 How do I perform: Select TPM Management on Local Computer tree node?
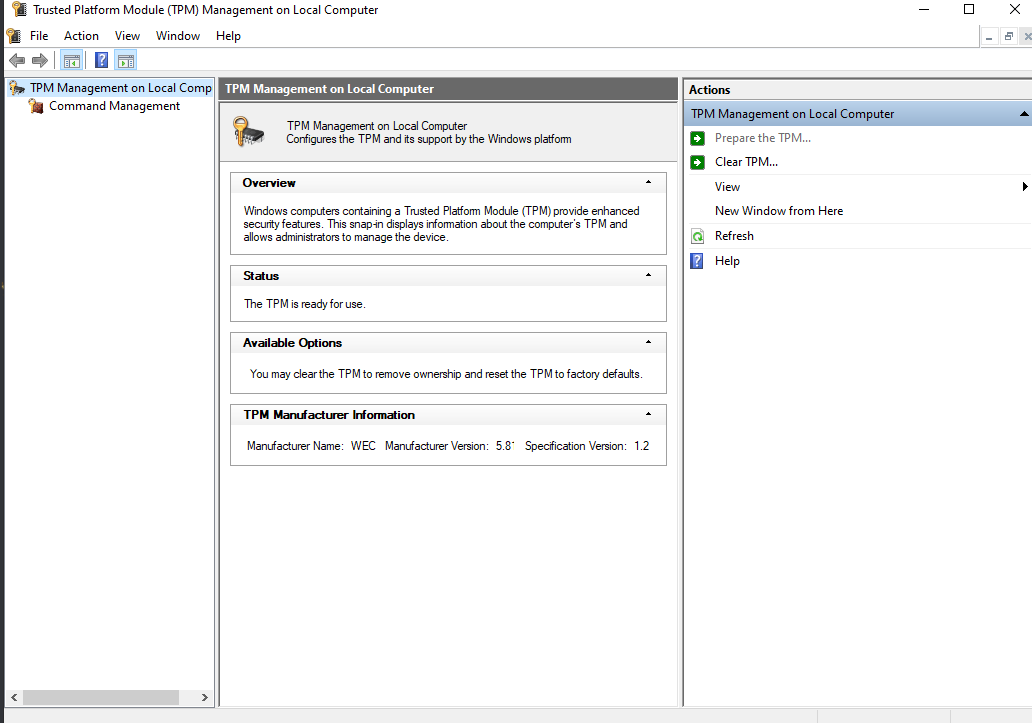(x=120, y=88)
